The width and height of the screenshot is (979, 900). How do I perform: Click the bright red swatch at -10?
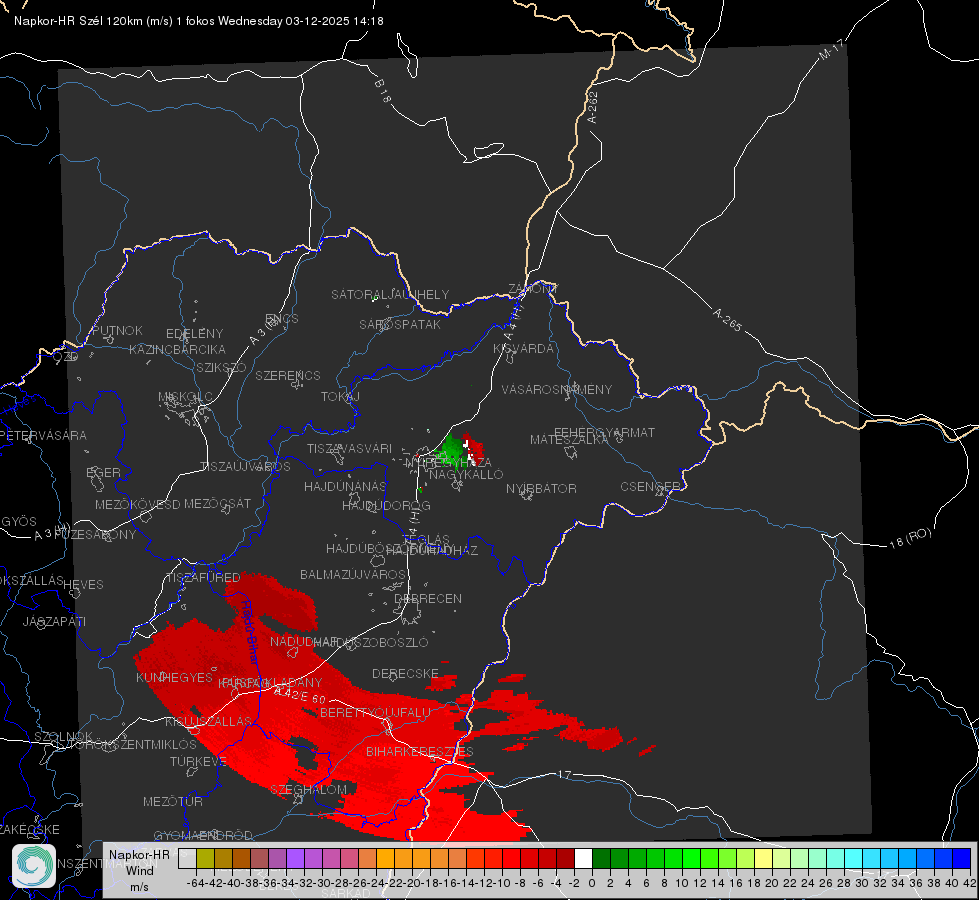coord(511,858)
